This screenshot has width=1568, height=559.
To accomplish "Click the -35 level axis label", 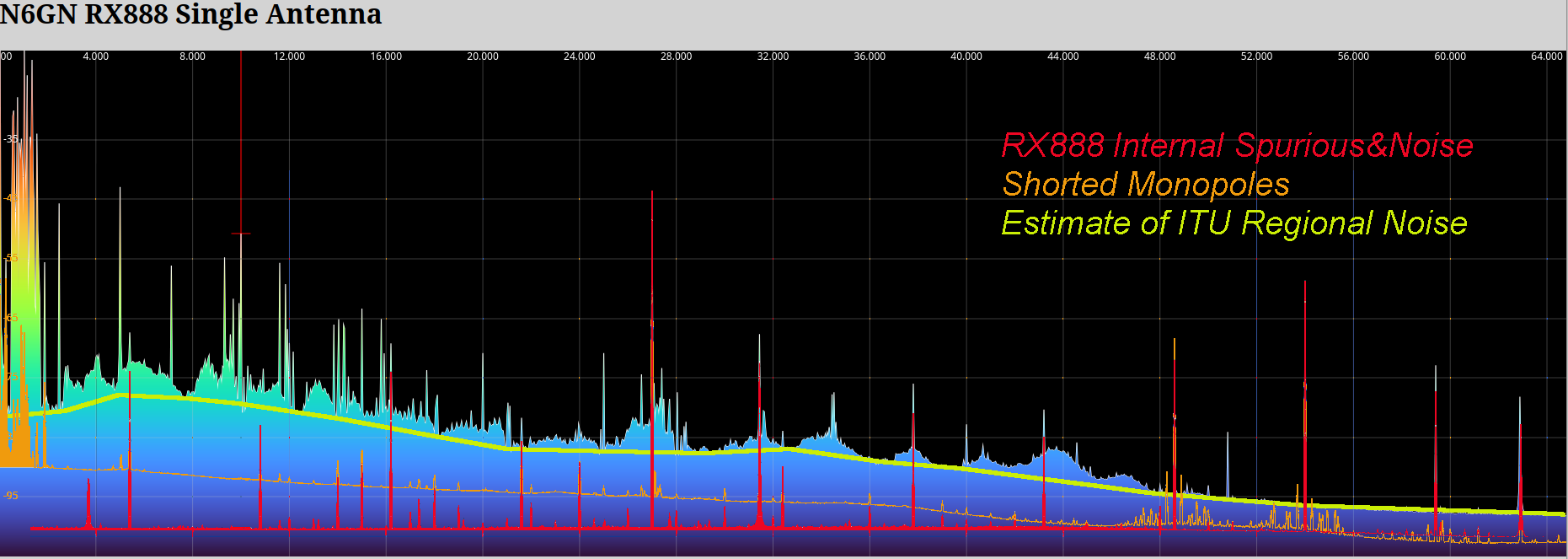I will (x=11, y=139).
